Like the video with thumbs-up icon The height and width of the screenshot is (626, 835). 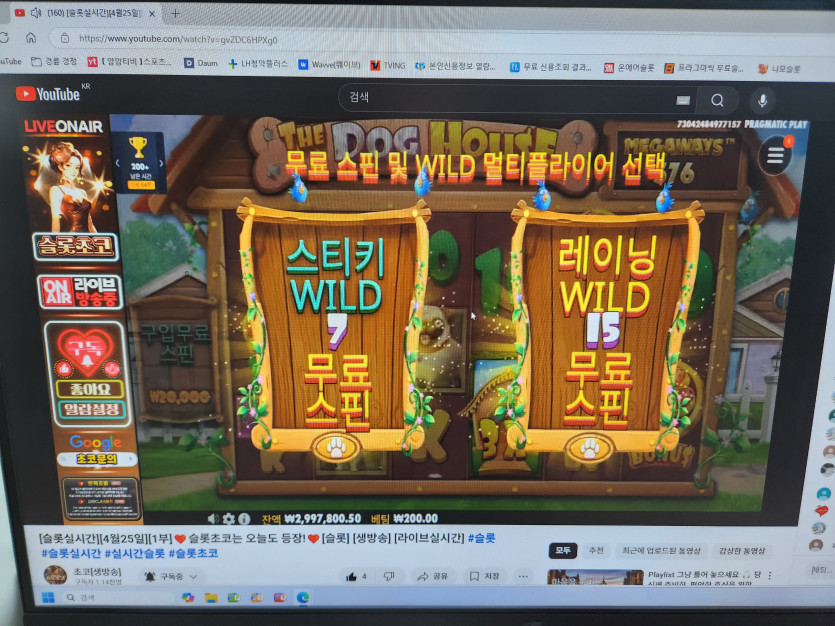[351, 576]
